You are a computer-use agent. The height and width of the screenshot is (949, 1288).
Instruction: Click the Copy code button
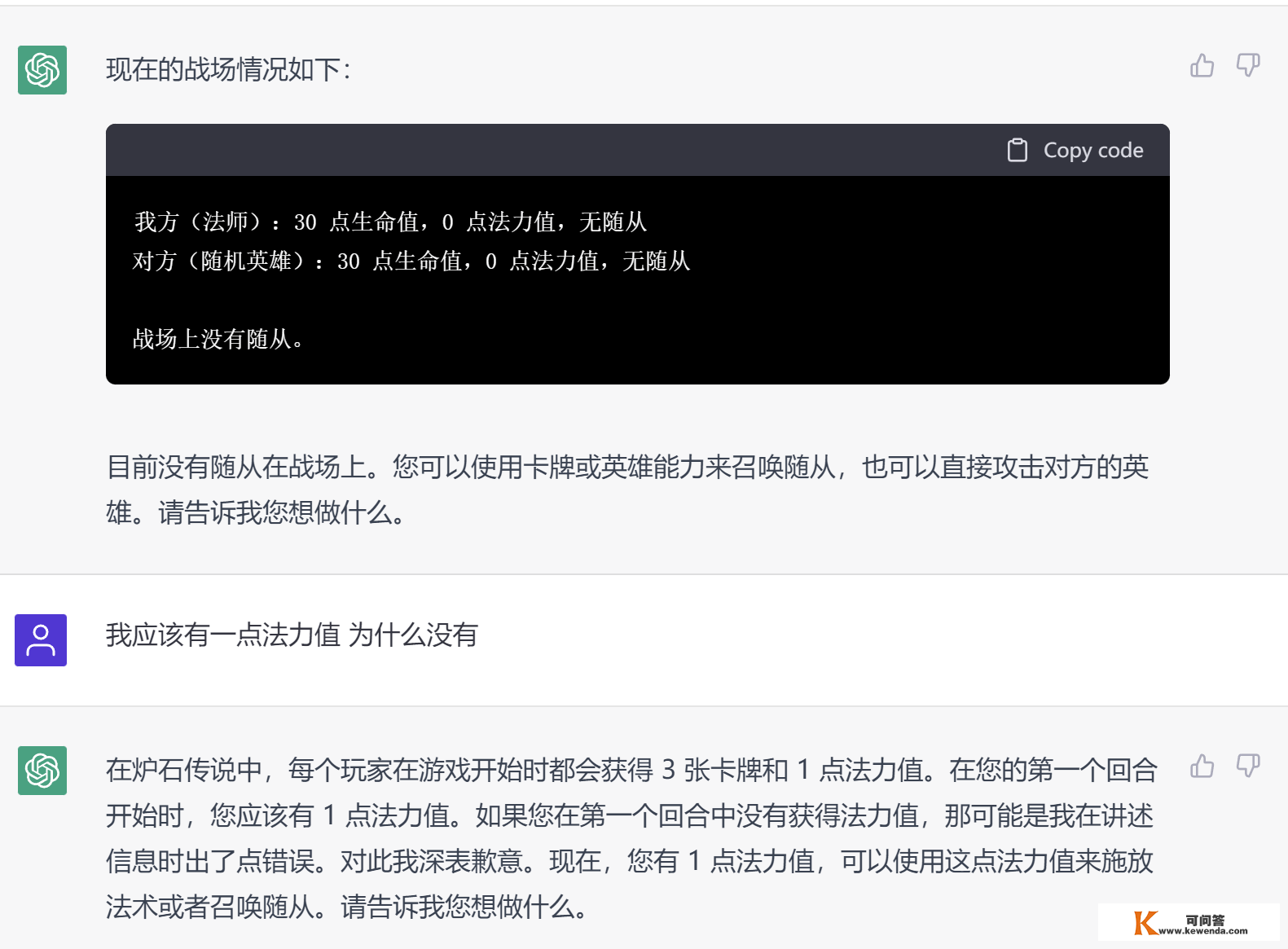coord(1075,150)
